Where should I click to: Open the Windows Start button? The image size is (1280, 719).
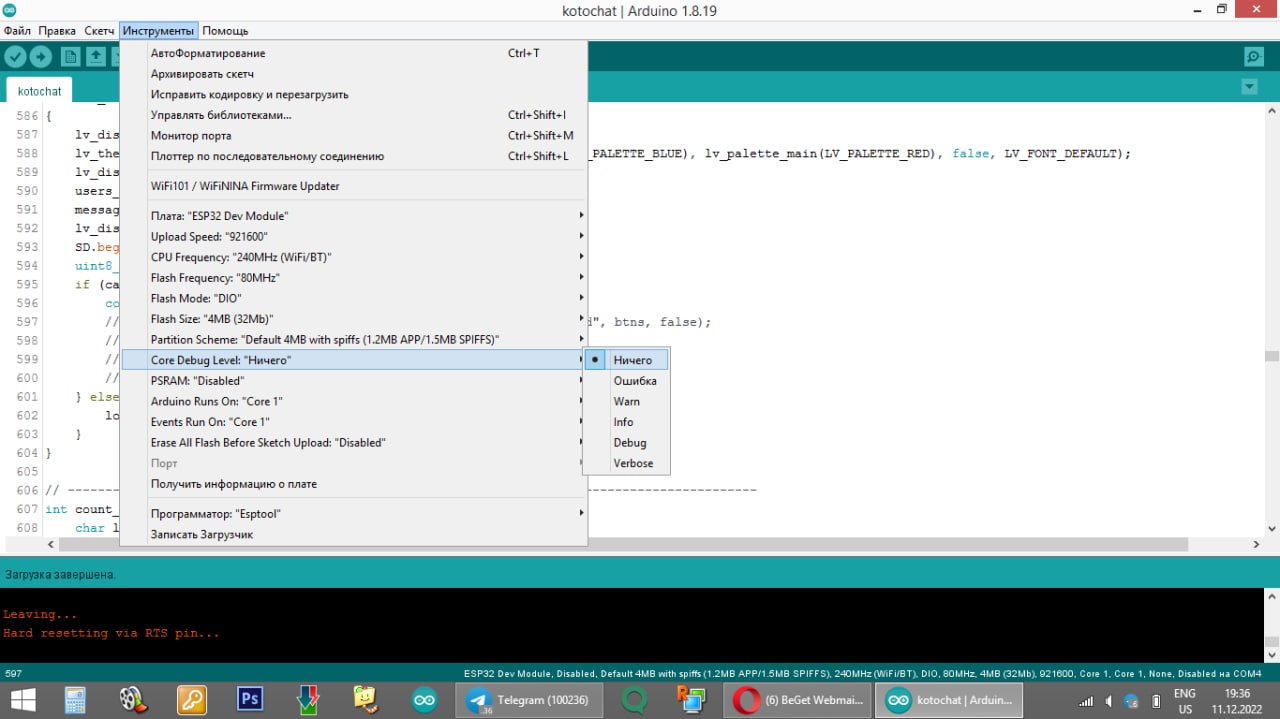click(22, 698)
